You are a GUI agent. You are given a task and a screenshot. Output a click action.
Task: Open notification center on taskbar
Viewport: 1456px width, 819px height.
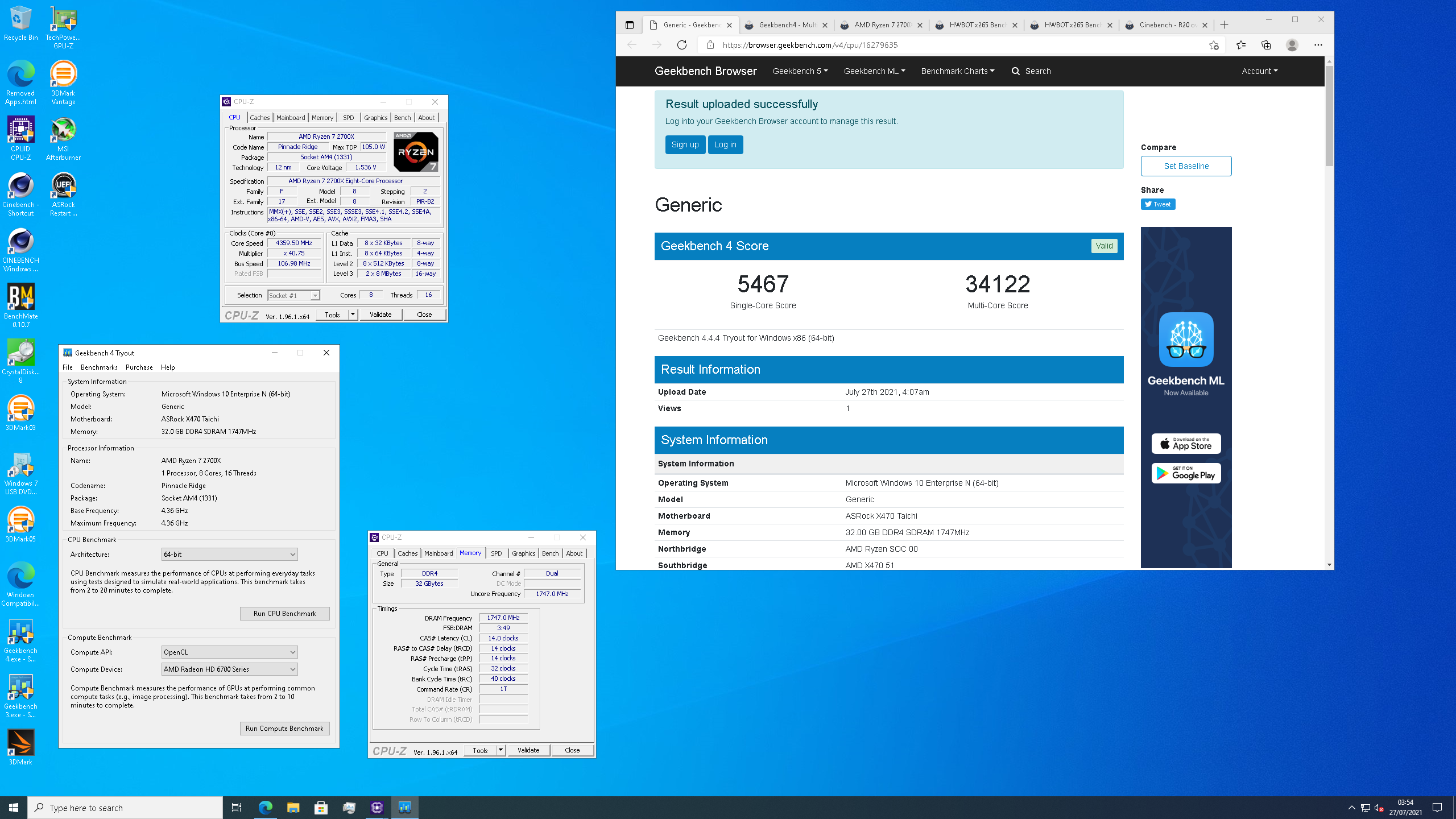pos(1437,808)
